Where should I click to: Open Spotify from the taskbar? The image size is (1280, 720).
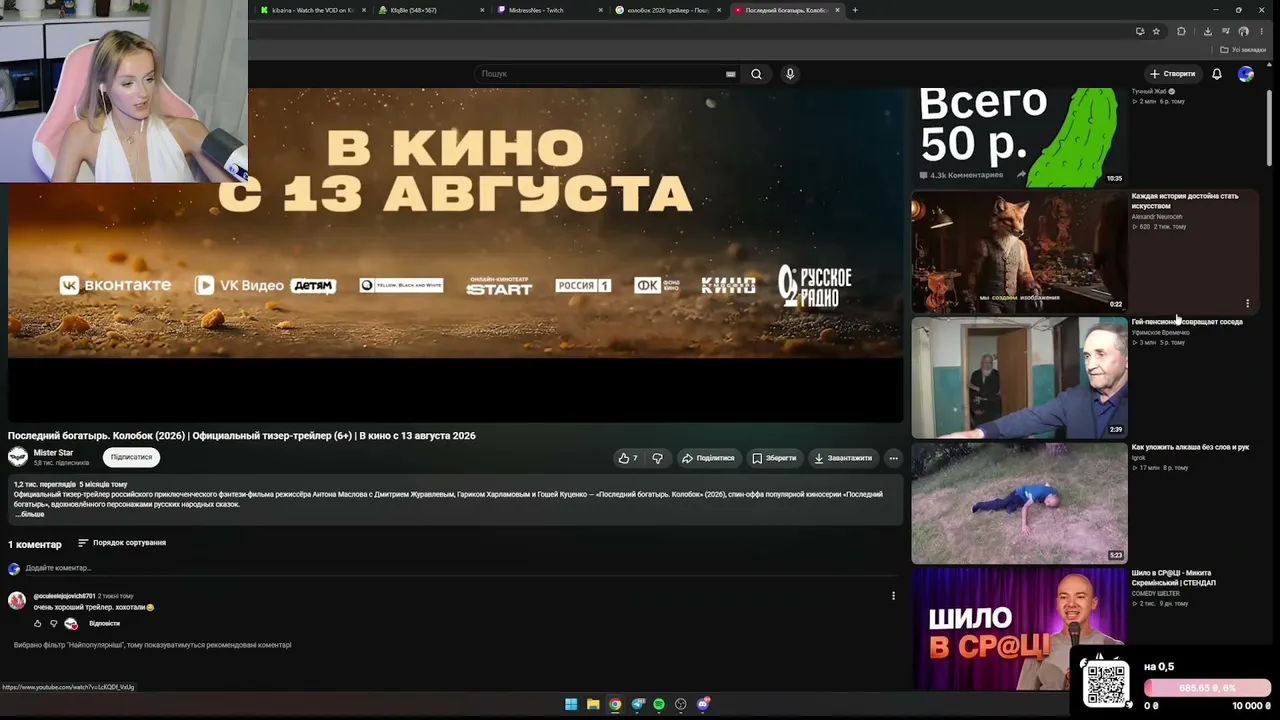659,704
